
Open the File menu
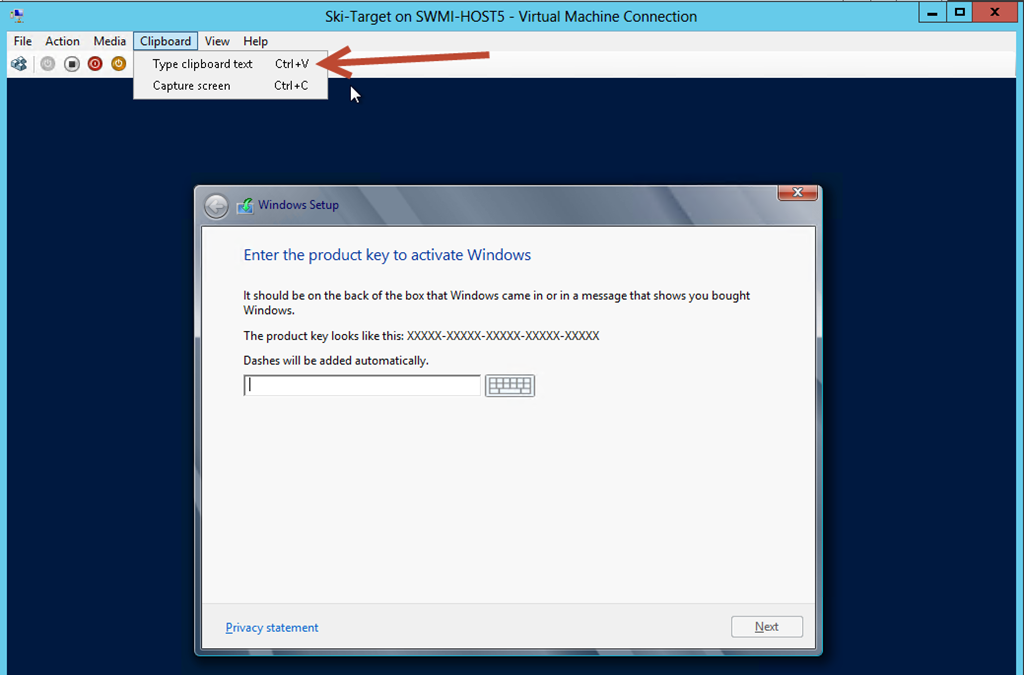[x=23, y=41]
